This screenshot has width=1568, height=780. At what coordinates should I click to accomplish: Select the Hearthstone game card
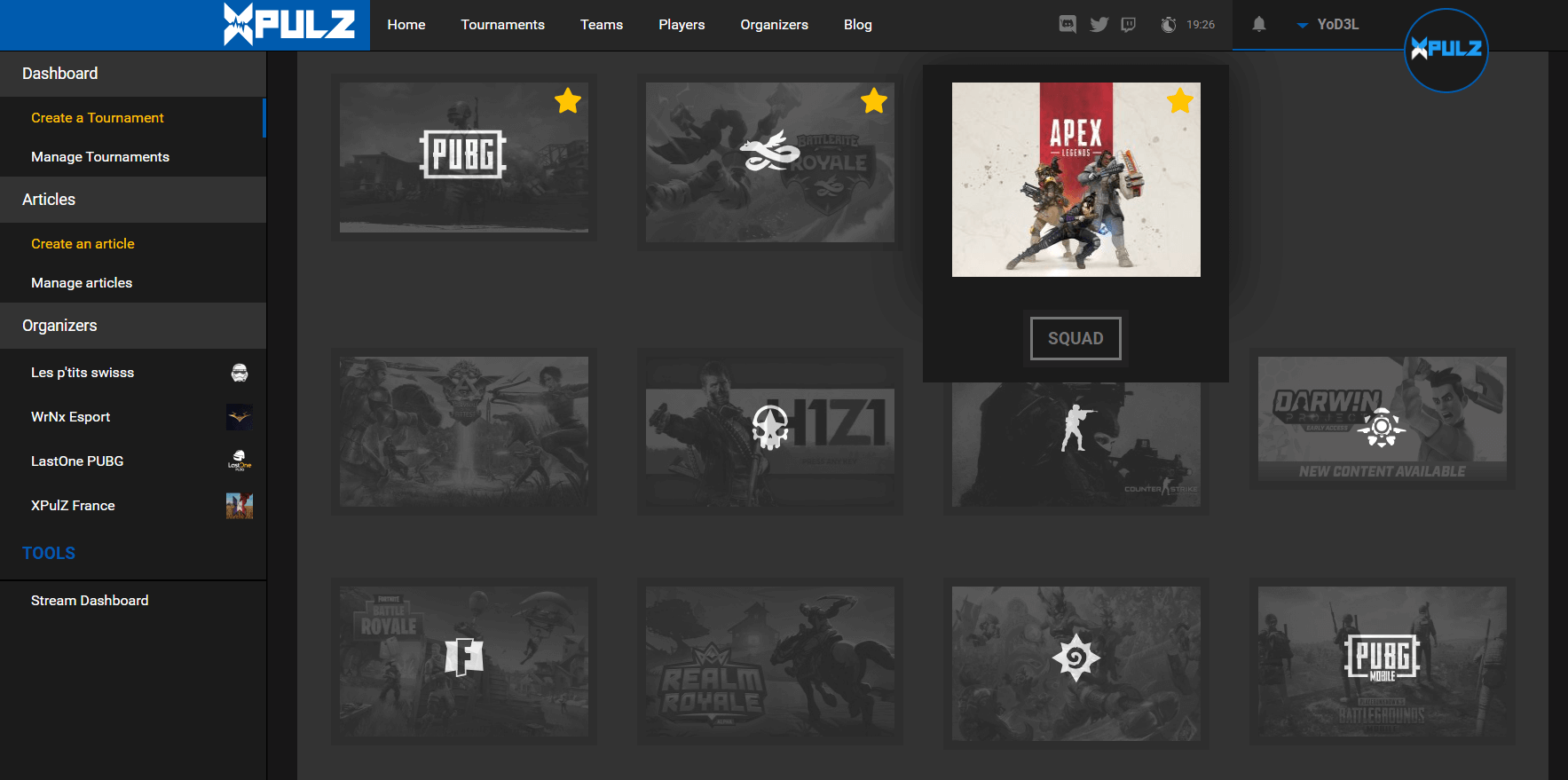click(1076, 664)
